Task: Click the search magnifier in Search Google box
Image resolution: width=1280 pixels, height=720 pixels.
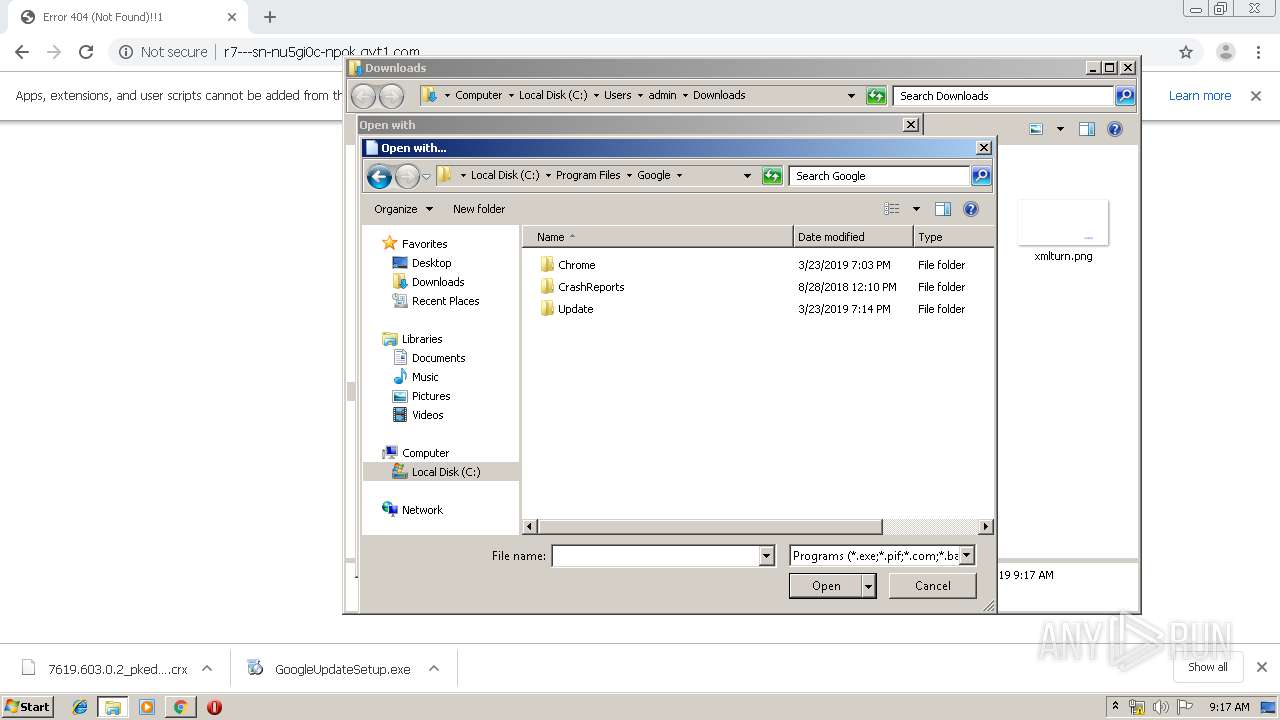Action: click(x=981, y=176)
